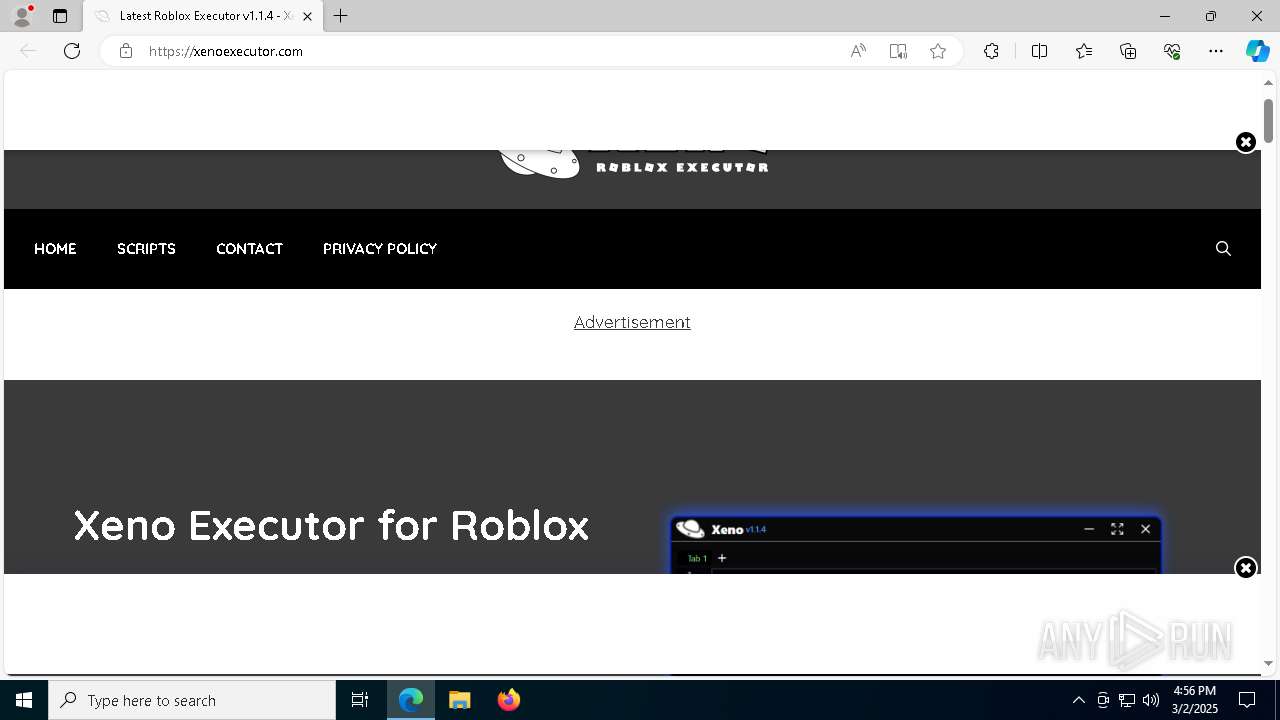
Task: Open PRIVACY POLICY page
Action: (x=380, y=249)
